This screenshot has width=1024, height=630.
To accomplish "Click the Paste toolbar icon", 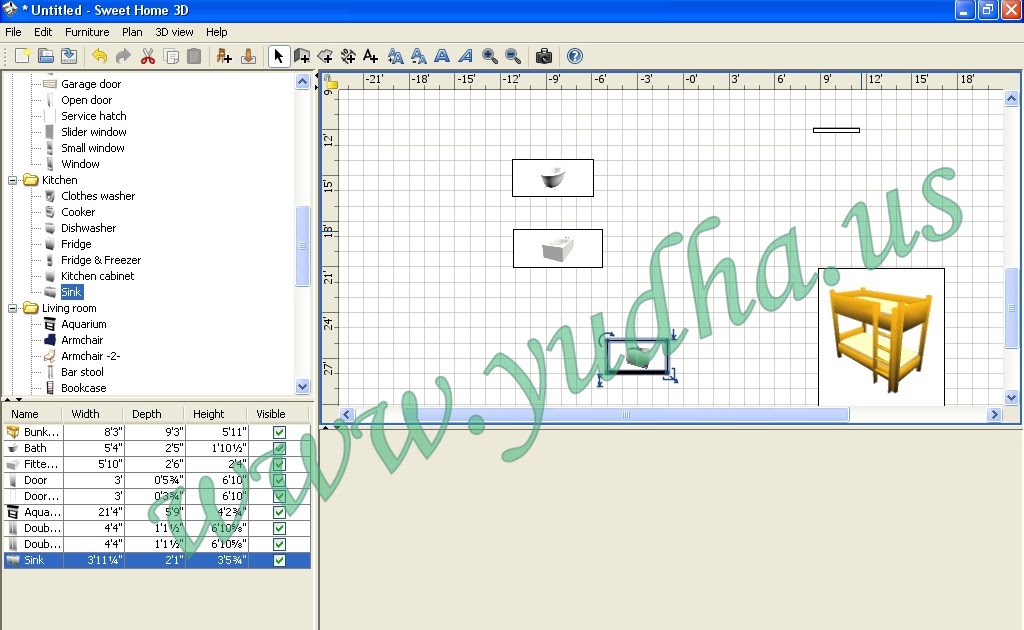I will 194,56.
